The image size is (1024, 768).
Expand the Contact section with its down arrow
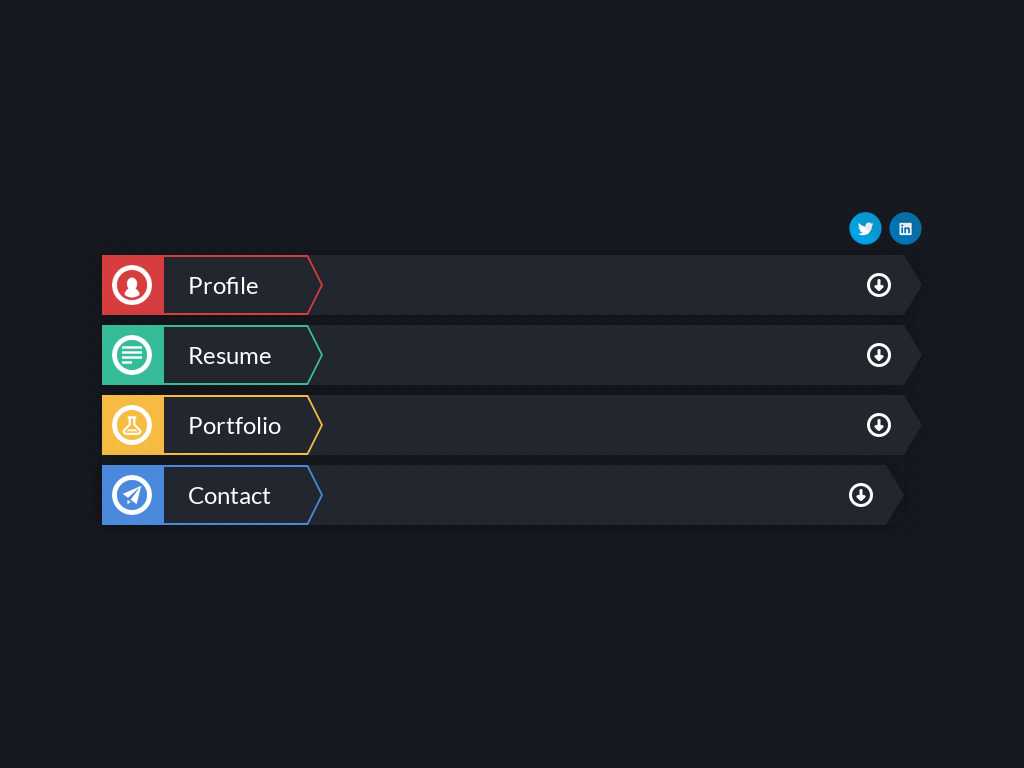coord(861,495)
